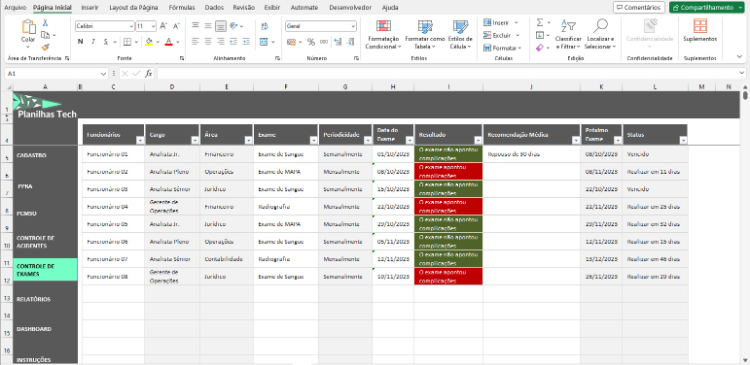Click the Merge and Center icon
Image resolution: width=750 pixels, height=365 pixels.
click(264, 42)
